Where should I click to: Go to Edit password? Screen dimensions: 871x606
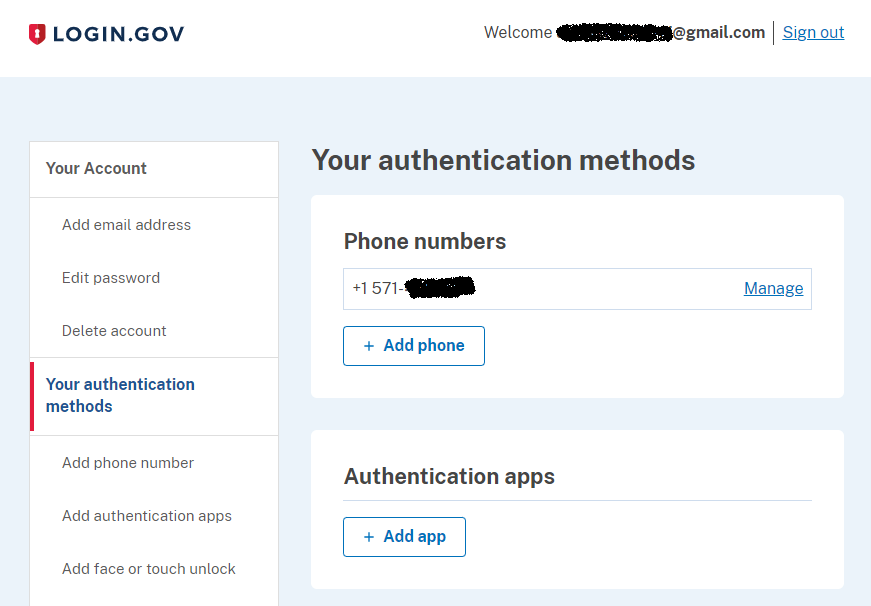[x=111, y=278]
